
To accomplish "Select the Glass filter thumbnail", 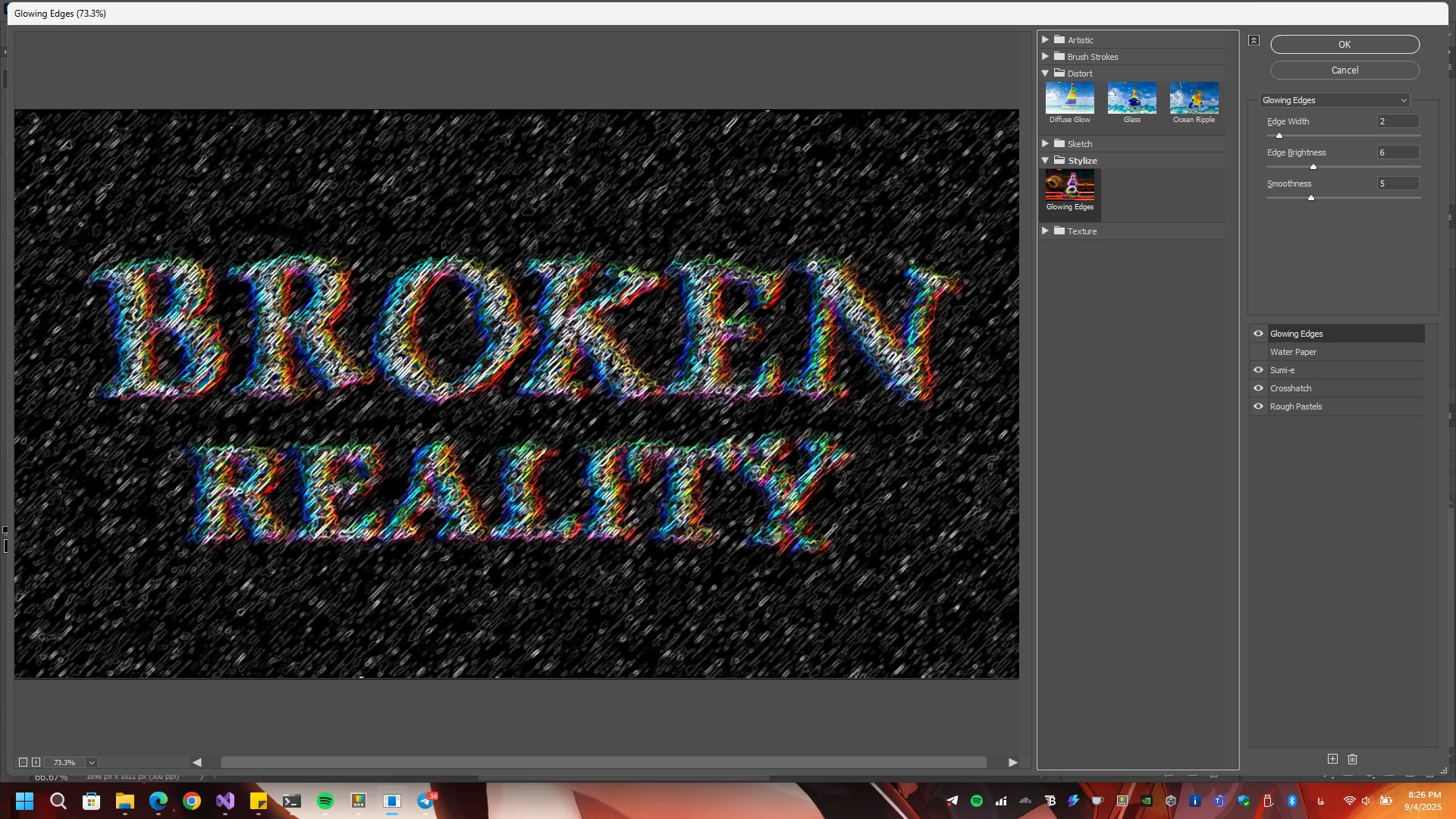I will click(x=1131, y=99).
